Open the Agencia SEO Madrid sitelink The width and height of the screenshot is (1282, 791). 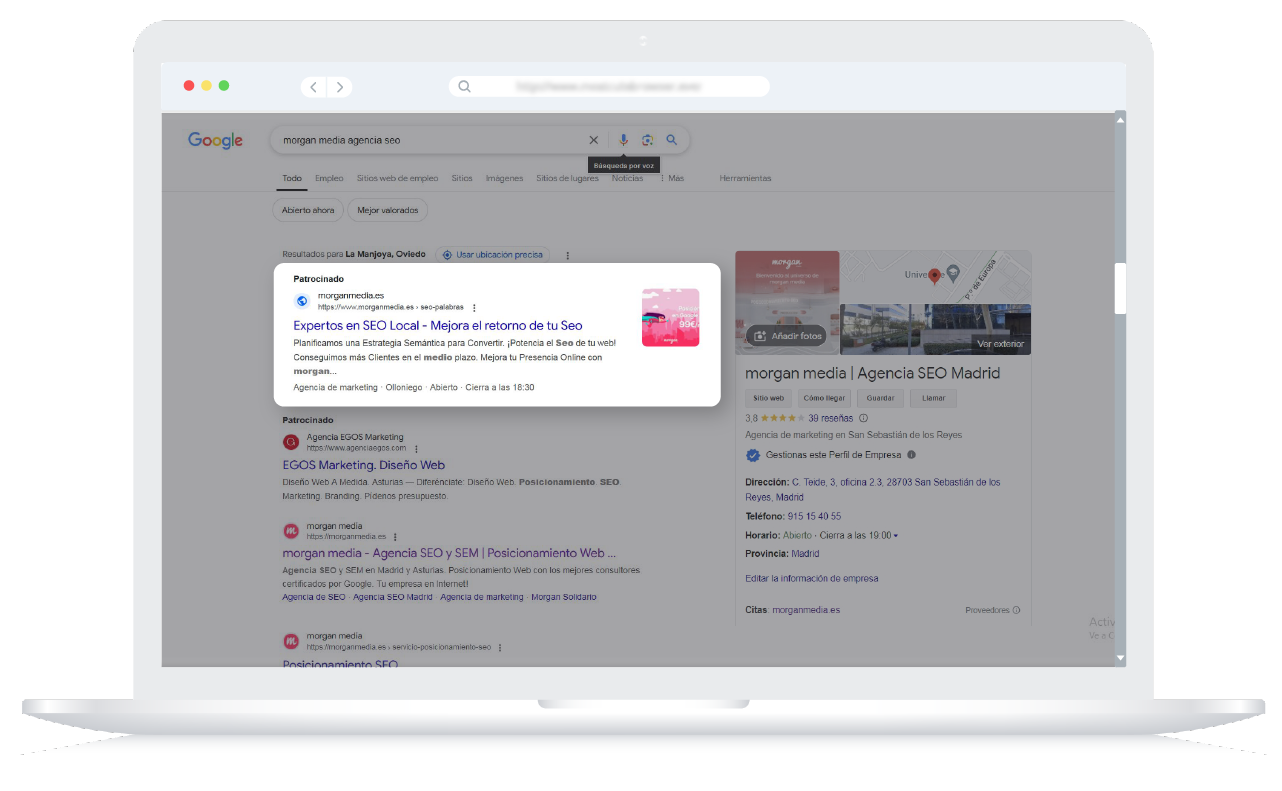click(x=393, y=597)
